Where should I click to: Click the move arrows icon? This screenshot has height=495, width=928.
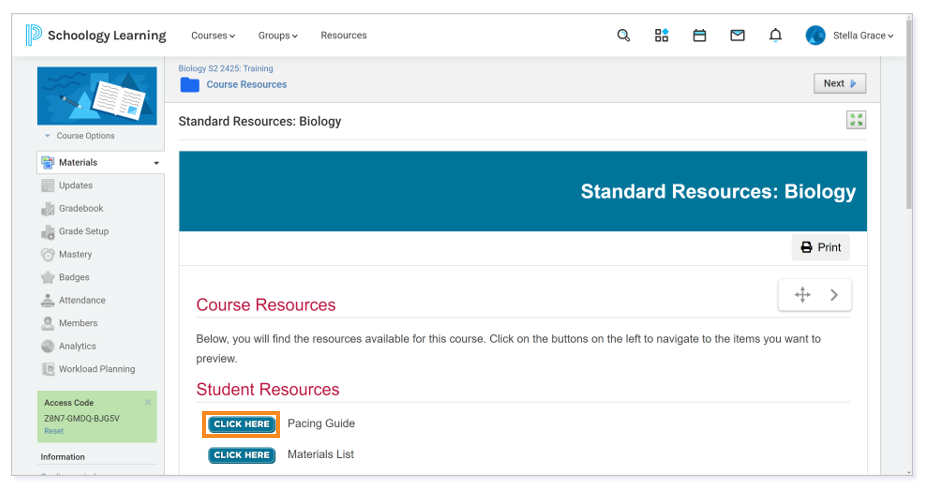(802, 295)
